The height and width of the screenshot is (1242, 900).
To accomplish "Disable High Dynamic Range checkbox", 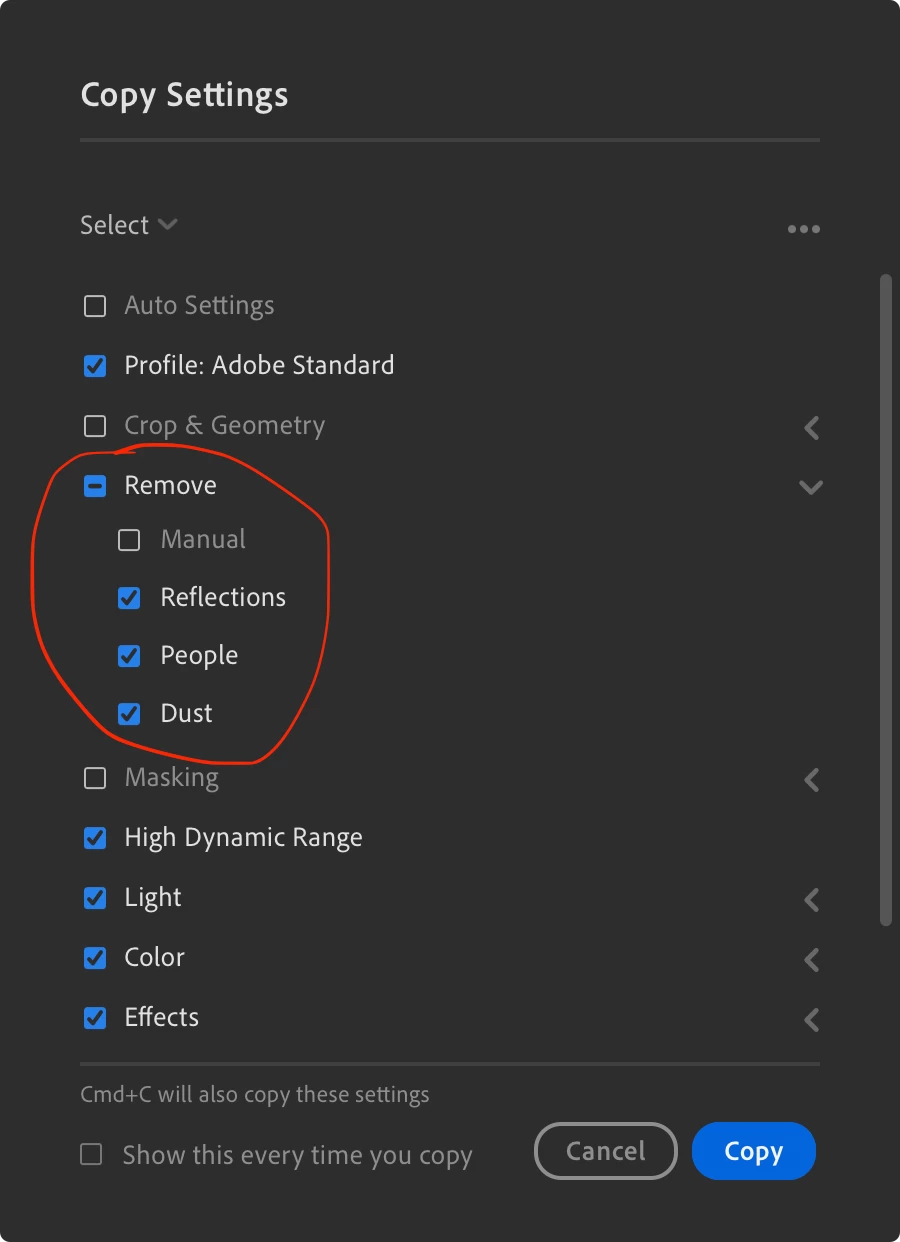I will [x=95, y=838].
